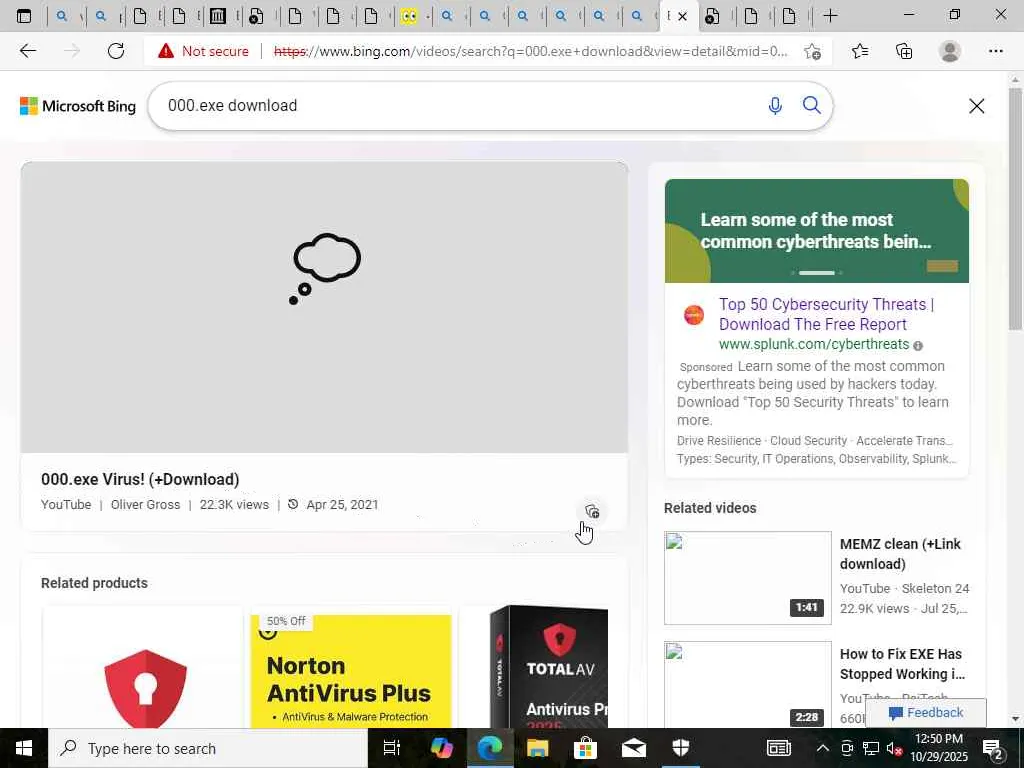Viewport: 1024px width, 768px height.
Task: Close the video detail view
Action: click(x=976, y=106)
